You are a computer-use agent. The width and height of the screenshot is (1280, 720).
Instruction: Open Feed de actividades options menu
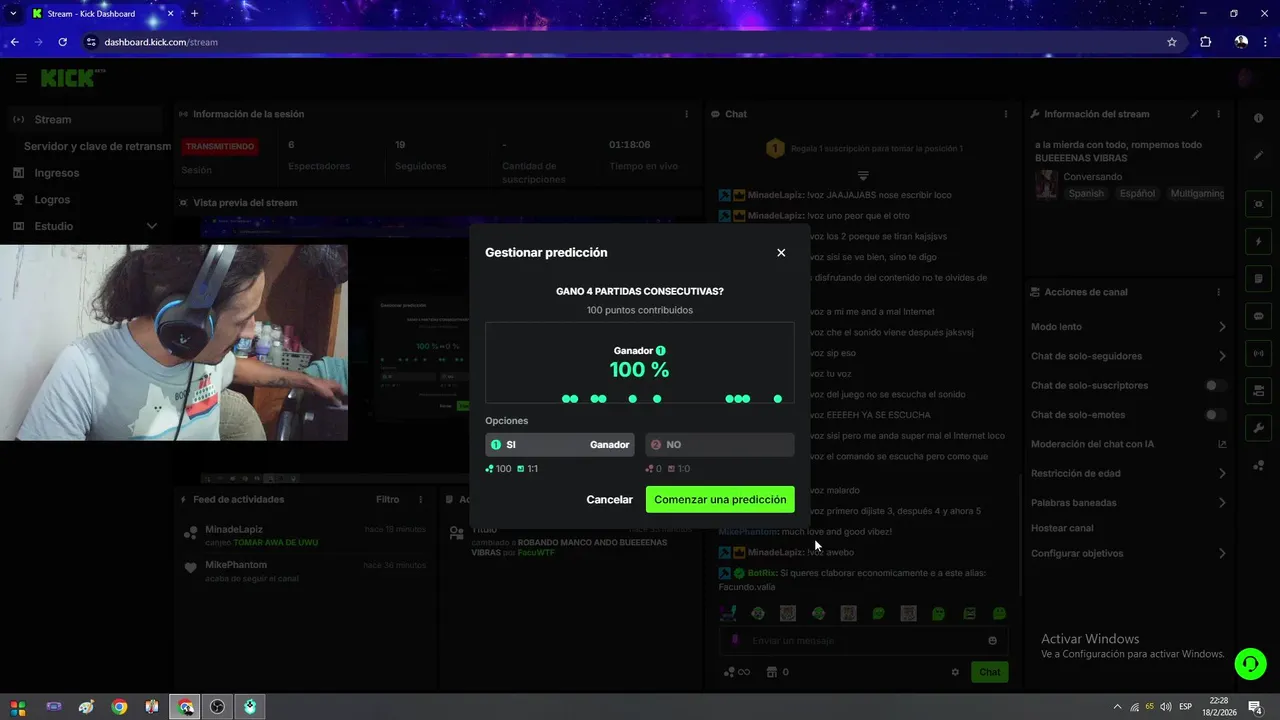click(x=420, y=499)
